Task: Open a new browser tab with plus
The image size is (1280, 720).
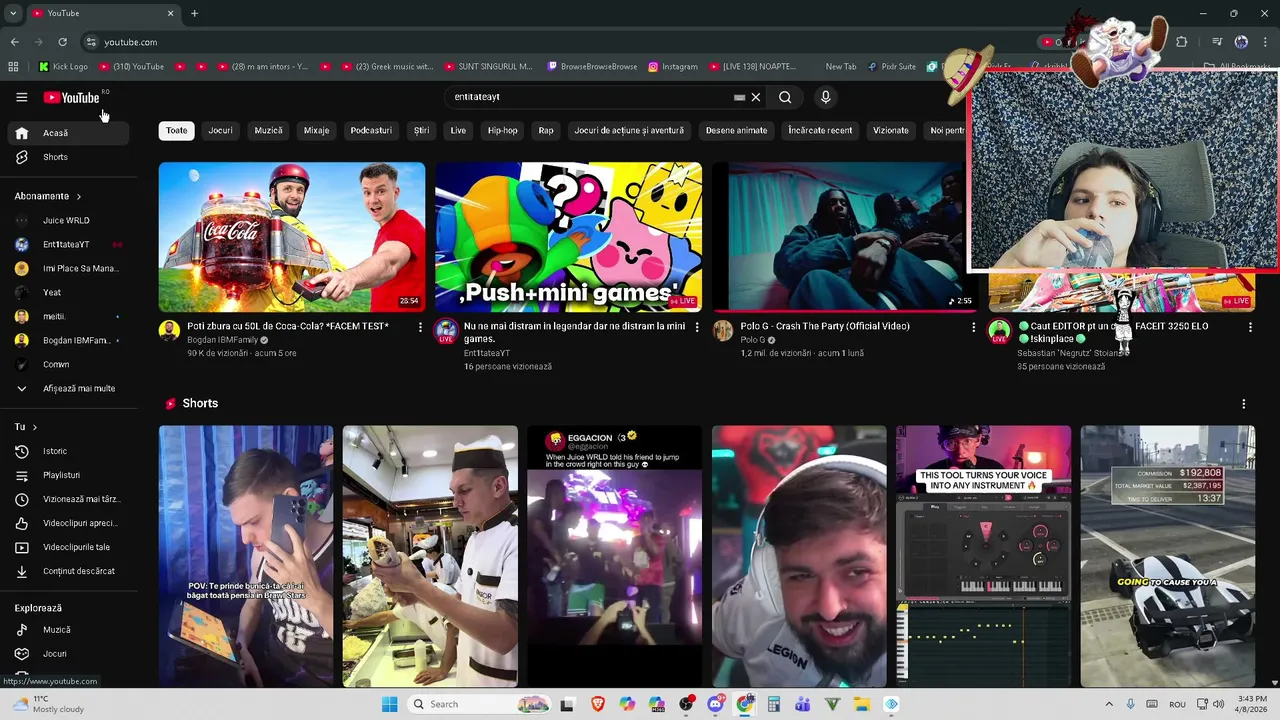Action: [x=194, y=13]
